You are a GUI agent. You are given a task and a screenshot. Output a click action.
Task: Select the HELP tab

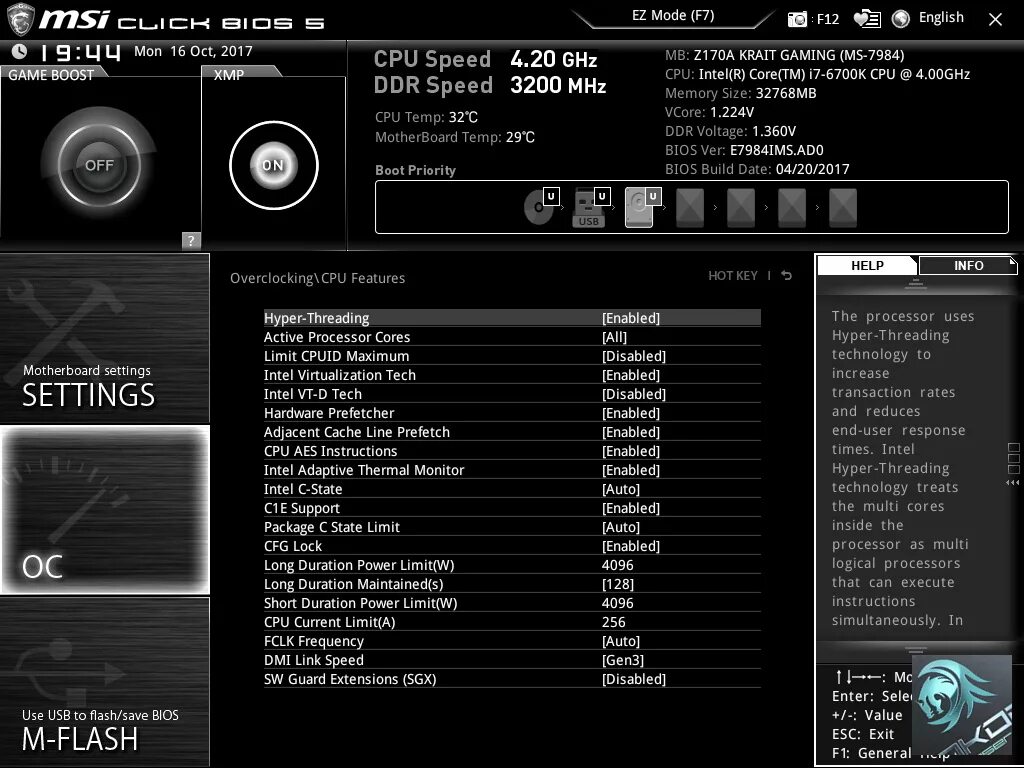[866, 265]
